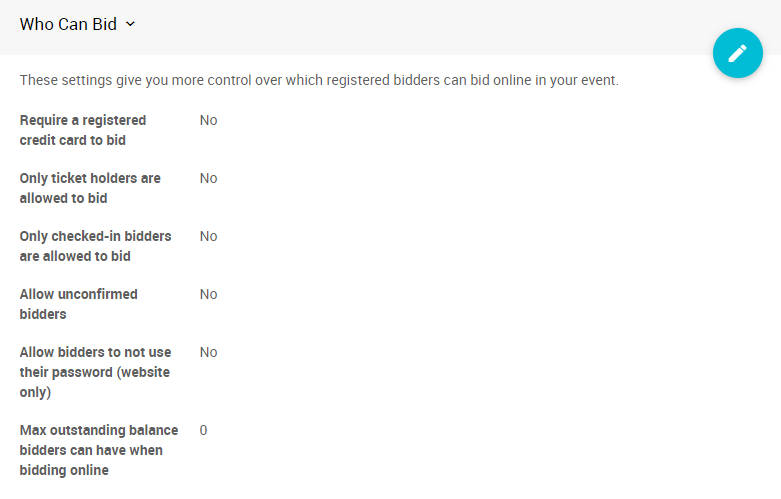
Task: Click 'bidding online' text in balance label
Action: tap(64, 470)
